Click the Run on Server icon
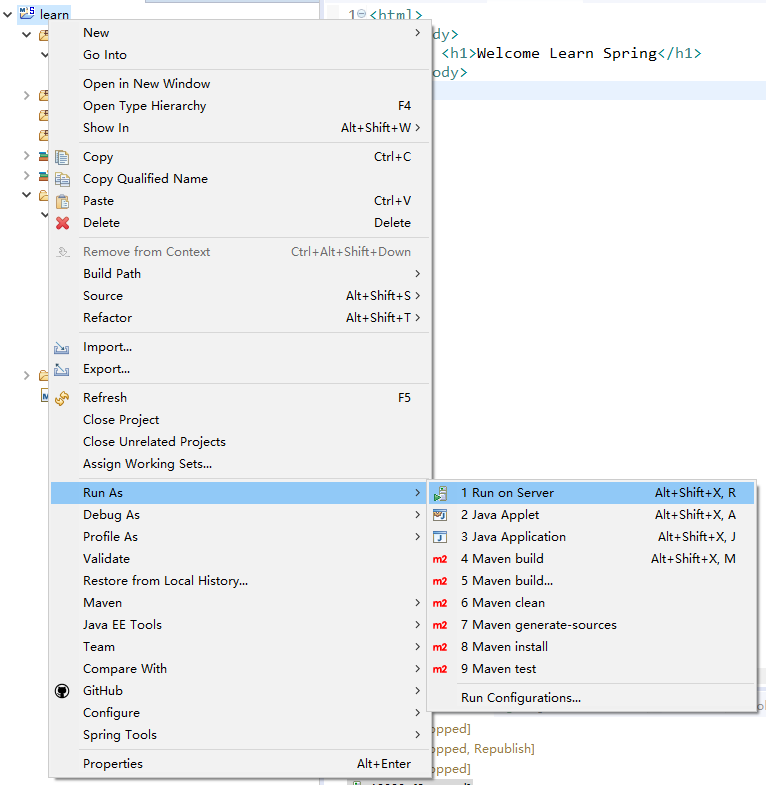Viewport: 766px width, 785px height. point(440,493)
